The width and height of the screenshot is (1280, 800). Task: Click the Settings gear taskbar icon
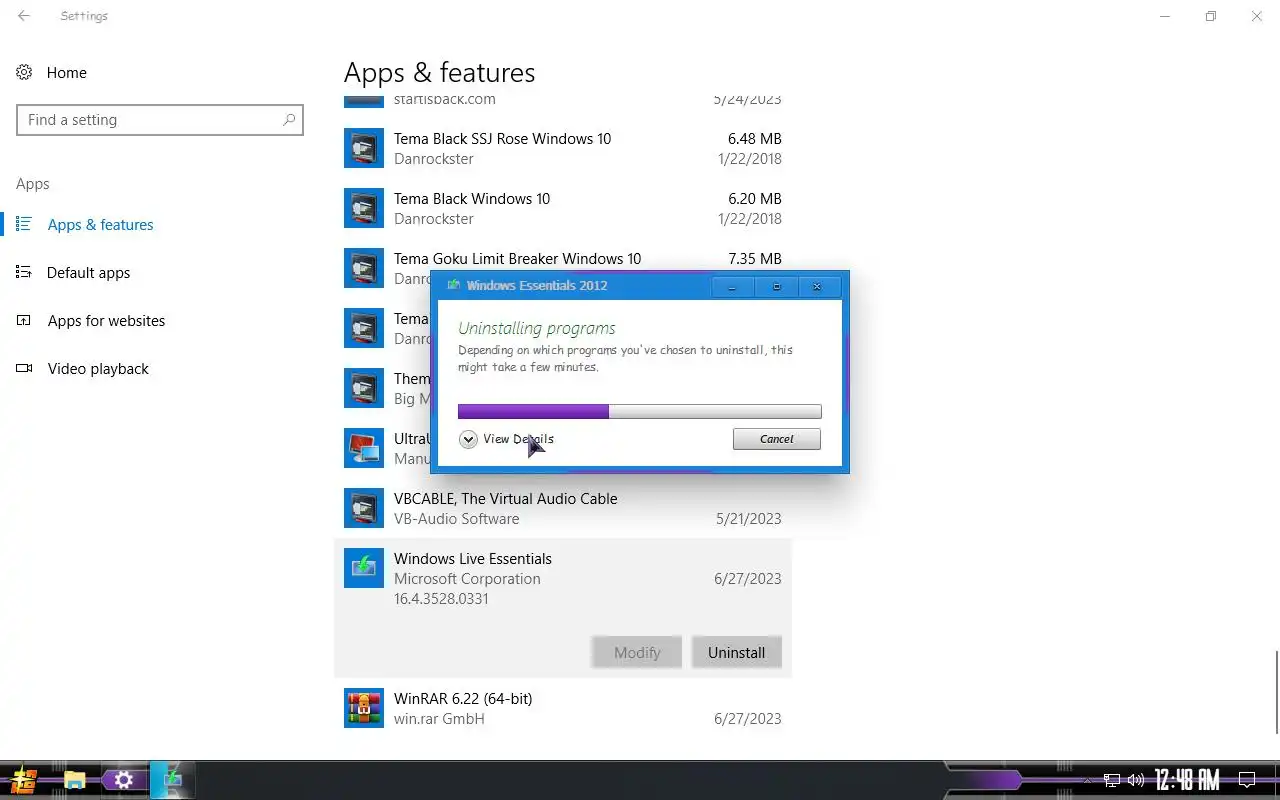coord(124,780)
